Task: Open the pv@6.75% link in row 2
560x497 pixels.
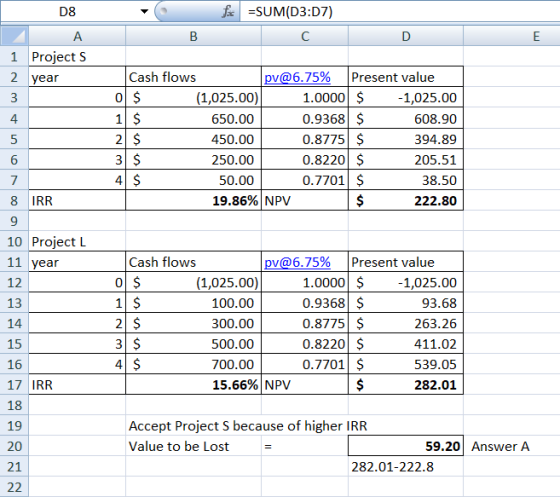Action: click(297, 77)
